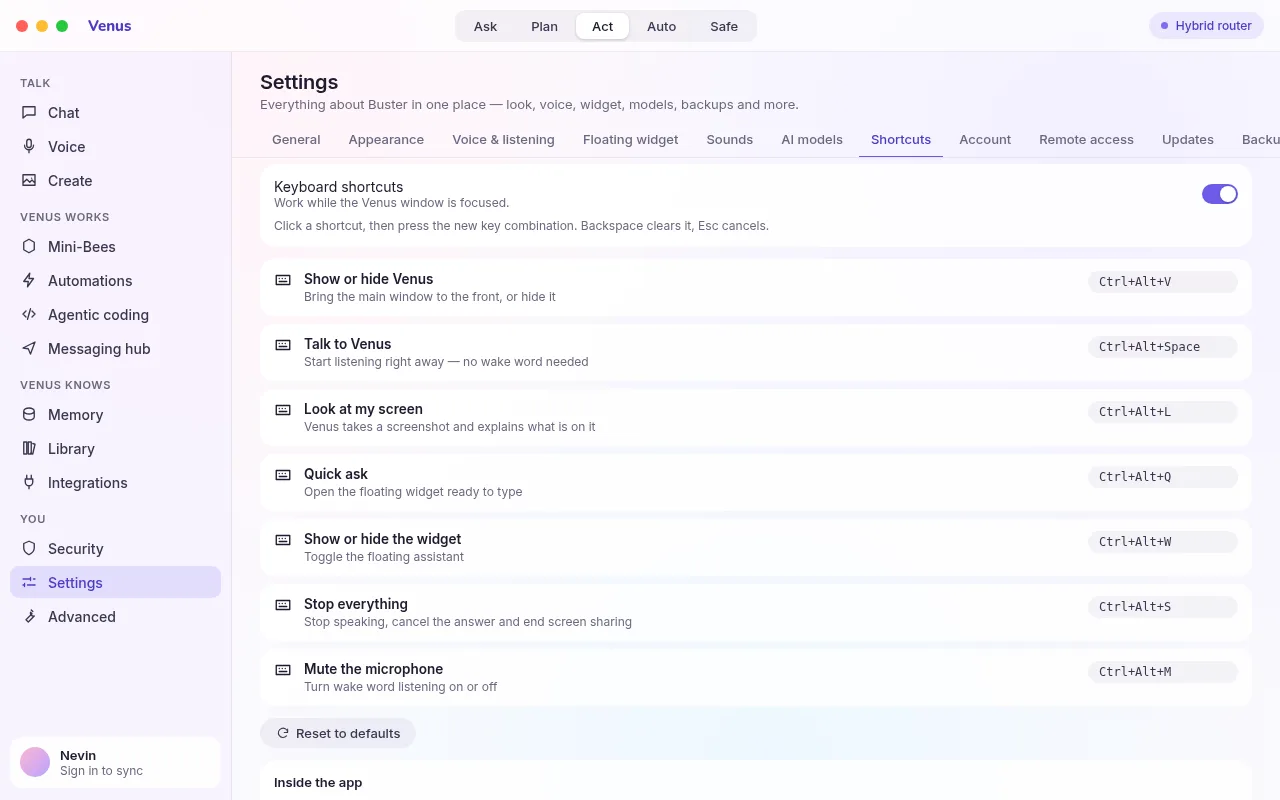This screenshot has height=800, width=1280.
Task: Toggle the Keyboard shortcuts switch off
Action: click(1219, 194)
